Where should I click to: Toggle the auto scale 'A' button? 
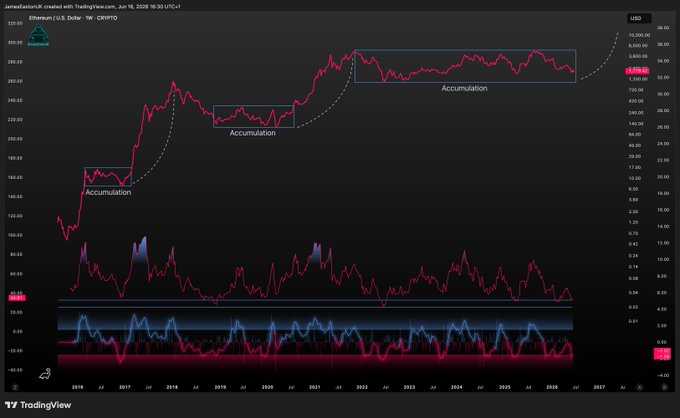coord(640,387)
